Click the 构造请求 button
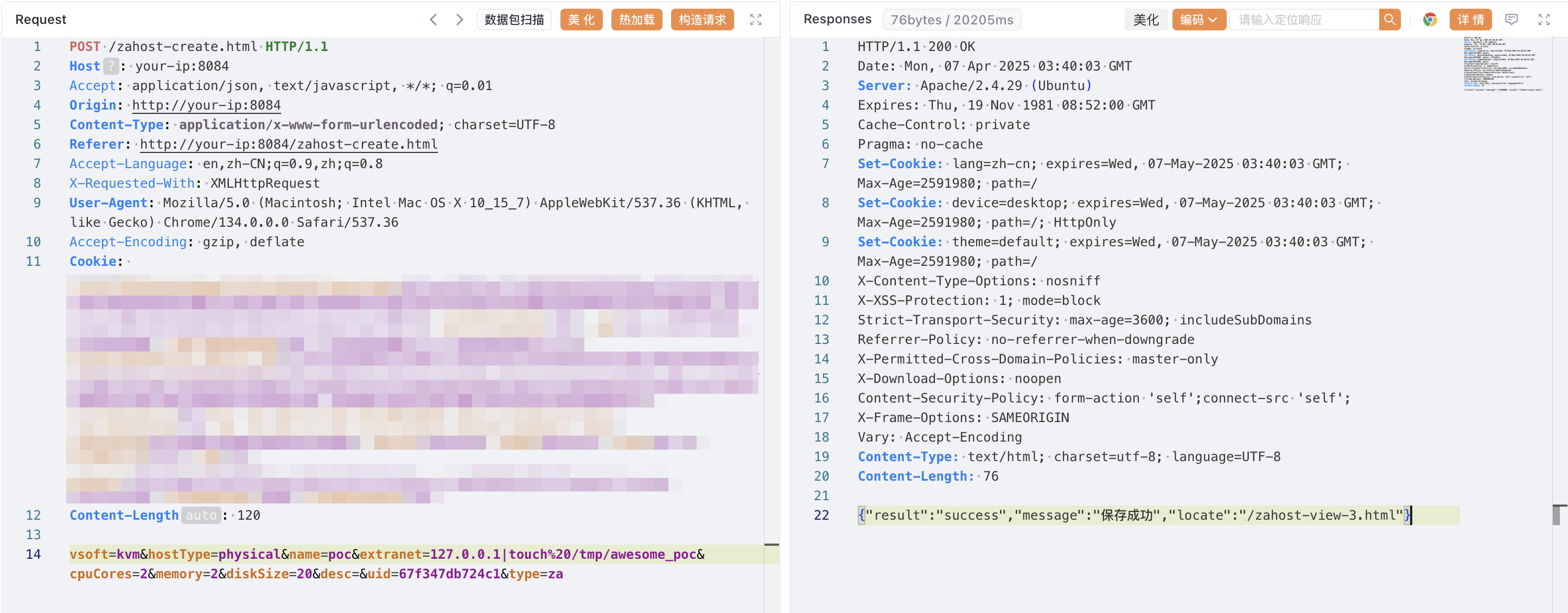The width and height of the screenshot is (1568, 613). click(x=702, y=20)
